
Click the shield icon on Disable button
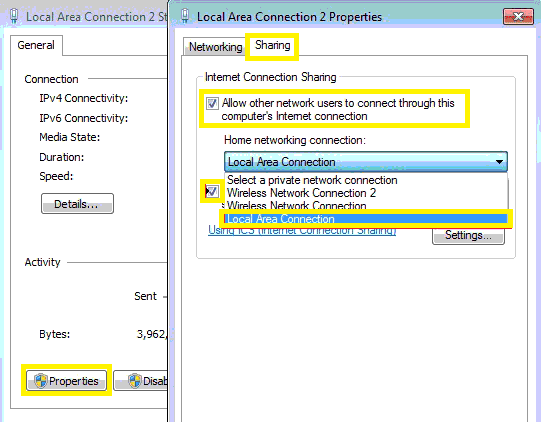click(x=135, y=381)
